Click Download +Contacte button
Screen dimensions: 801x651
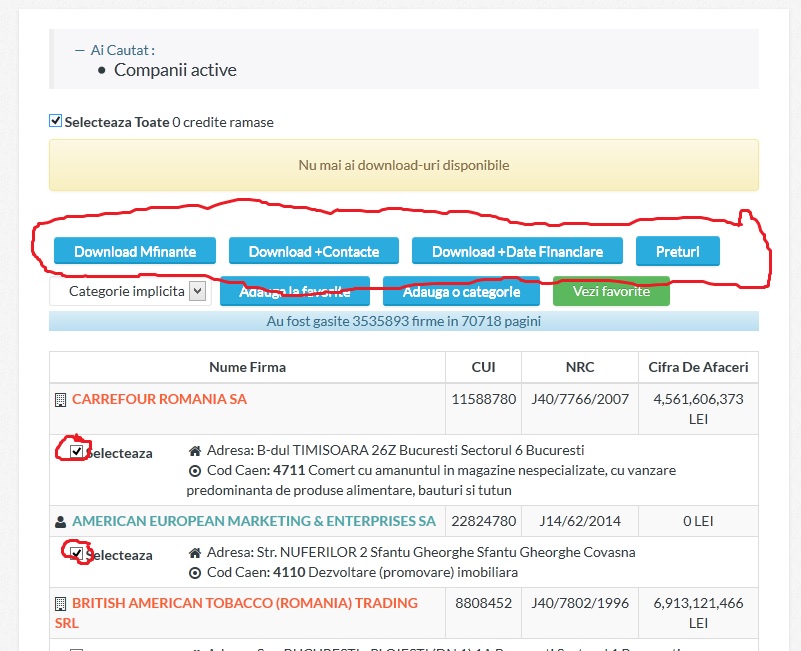click(x=314, y=251)
